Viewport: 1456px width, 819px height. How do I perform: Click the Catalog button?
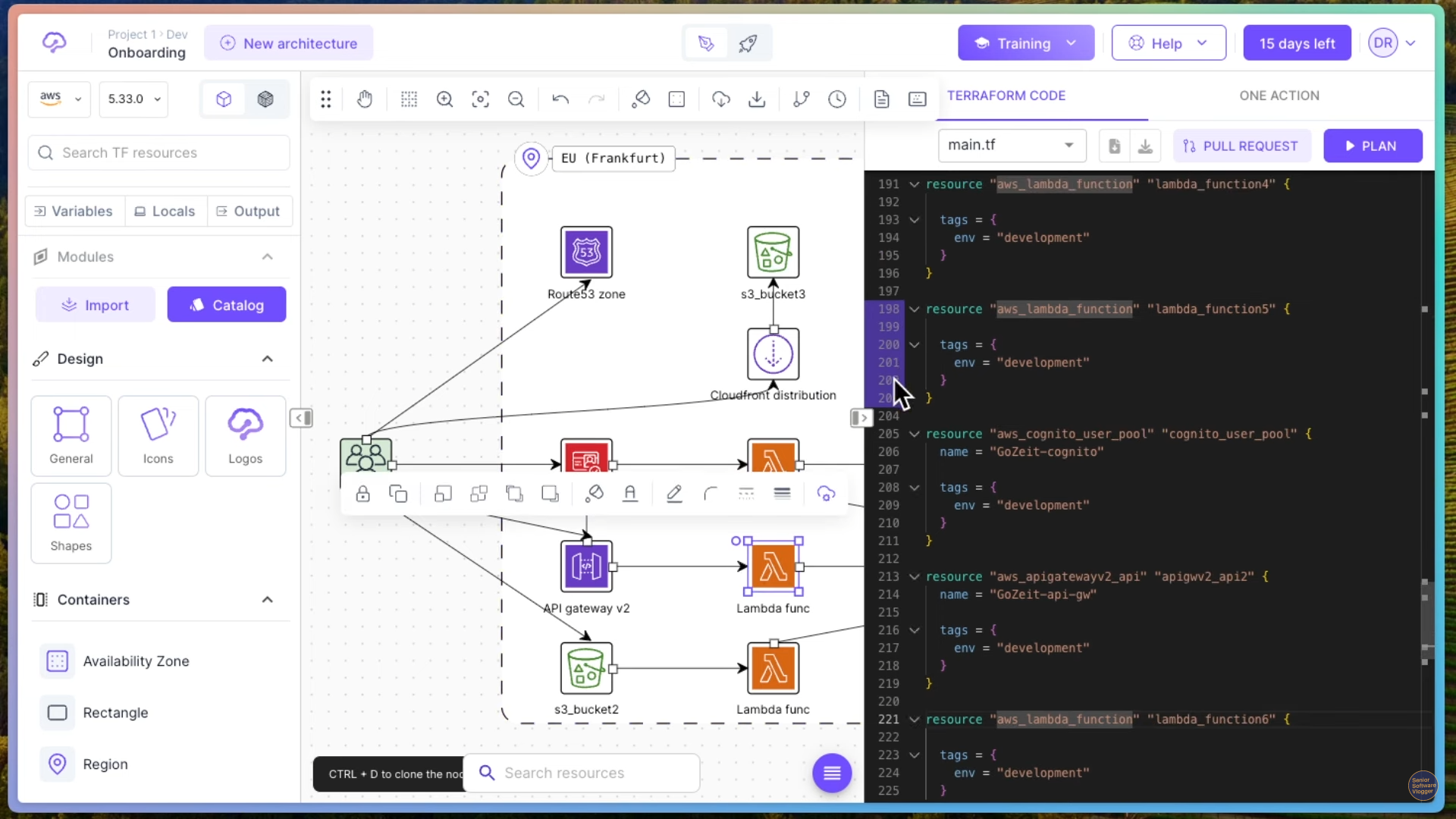tap(227, 305)
